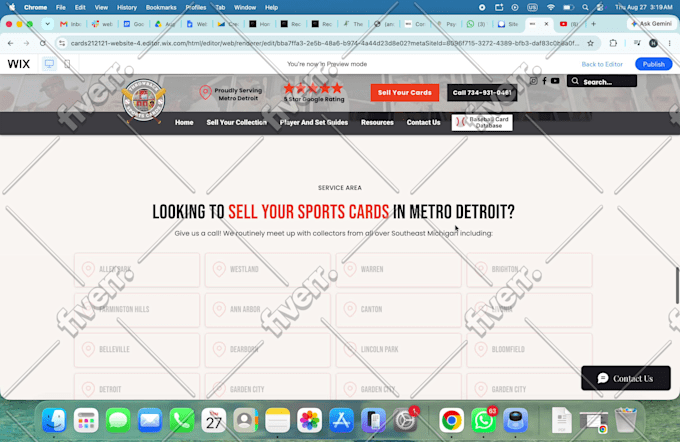Open Photos from the dock
The width and height of the screenshot is (680, 442).
310,420
